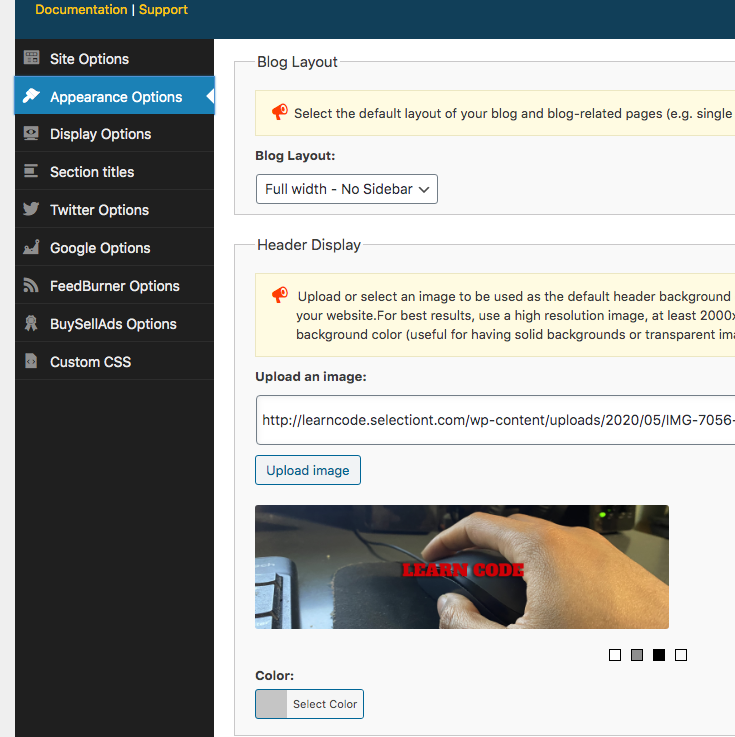Select the first white preview background swatch
The width and height of the screenshot is (735, 737).
tap(615, 655)
